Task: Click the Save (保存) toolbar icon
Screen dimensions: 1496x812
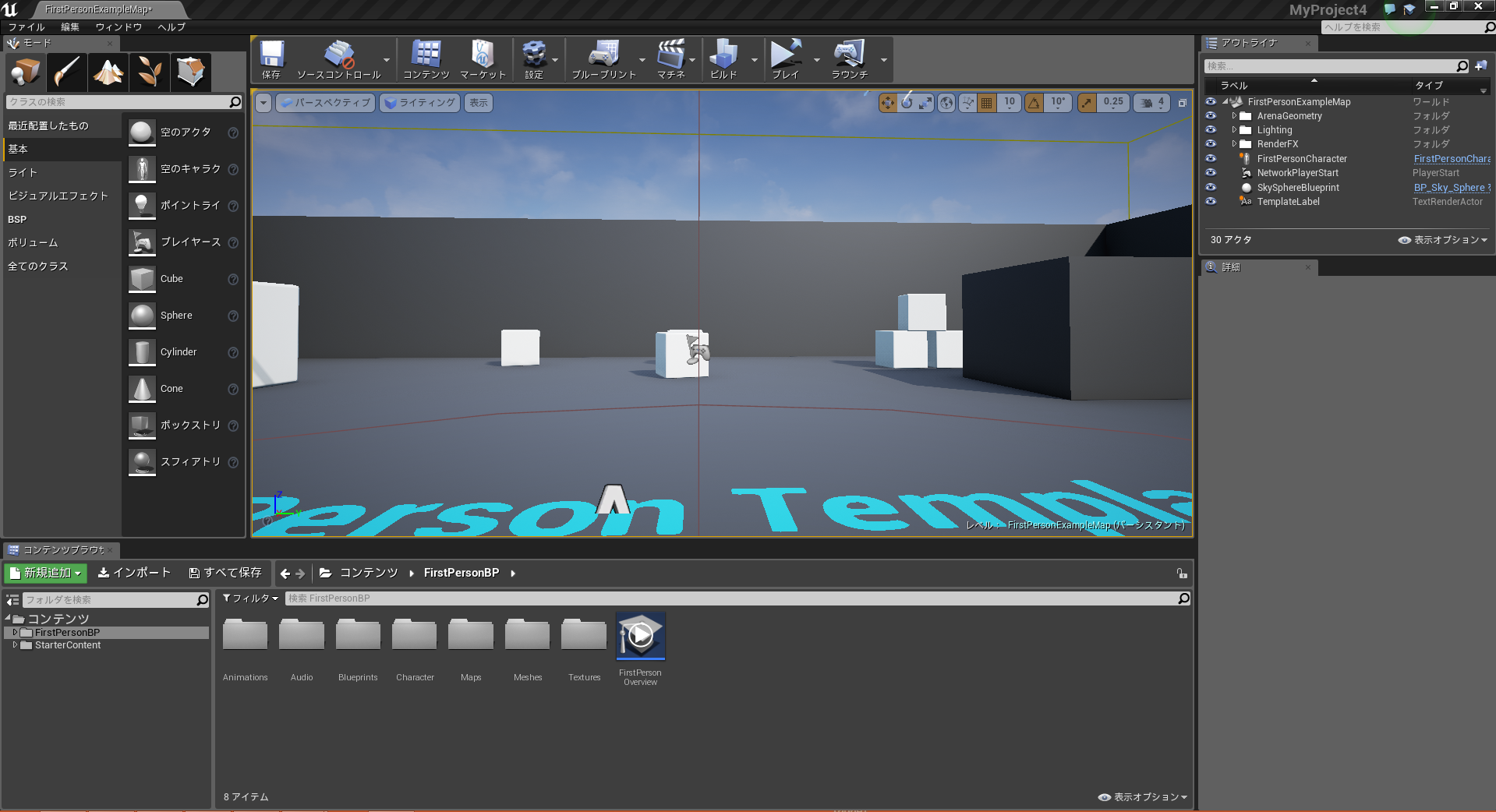Action: click(x=271, y=59)
